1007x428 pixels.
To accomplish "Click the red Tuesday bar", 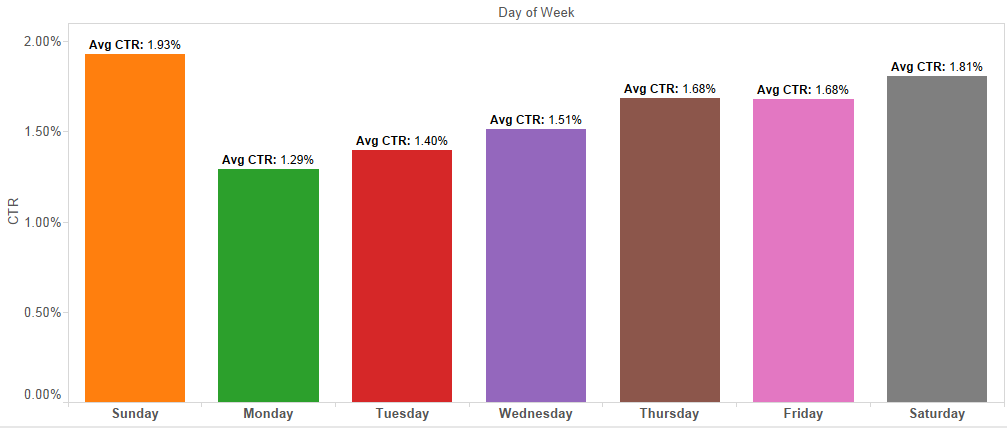I will [x=402, y=276].
